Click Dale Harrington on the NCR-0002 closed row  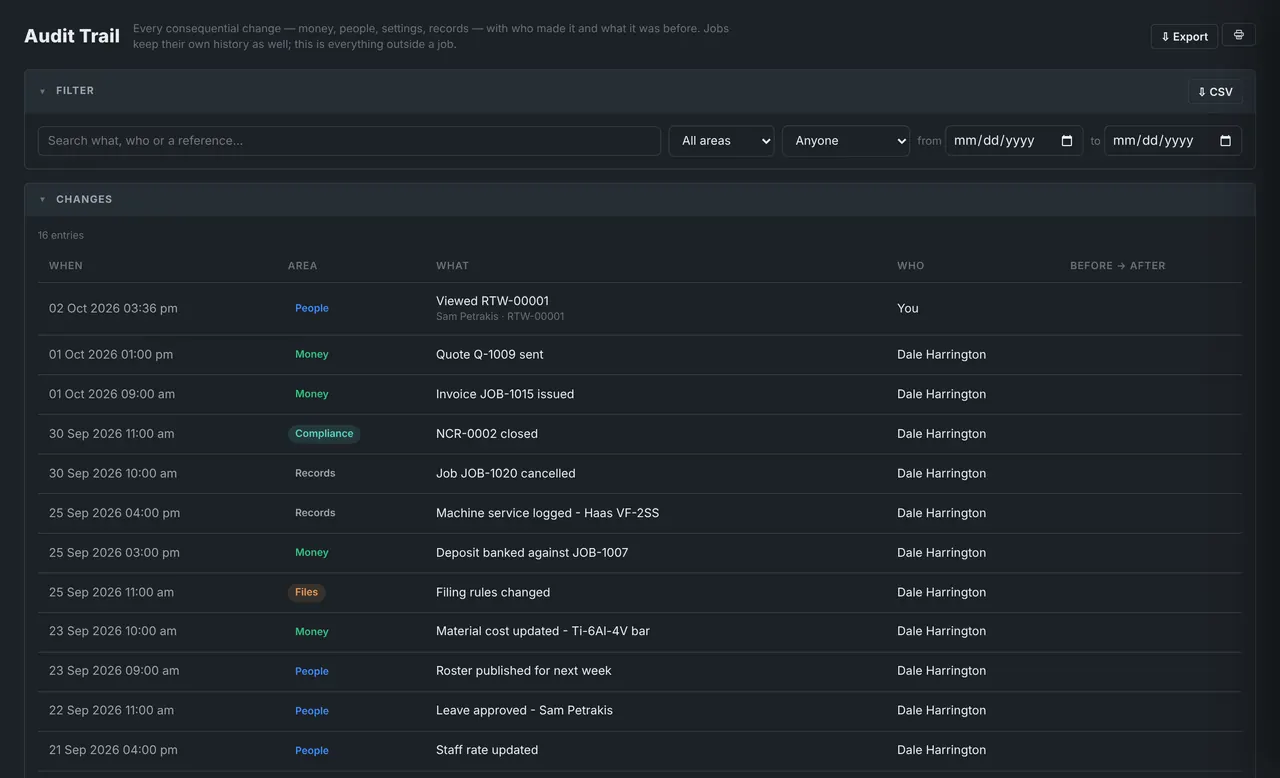click(x=942, y=434)
